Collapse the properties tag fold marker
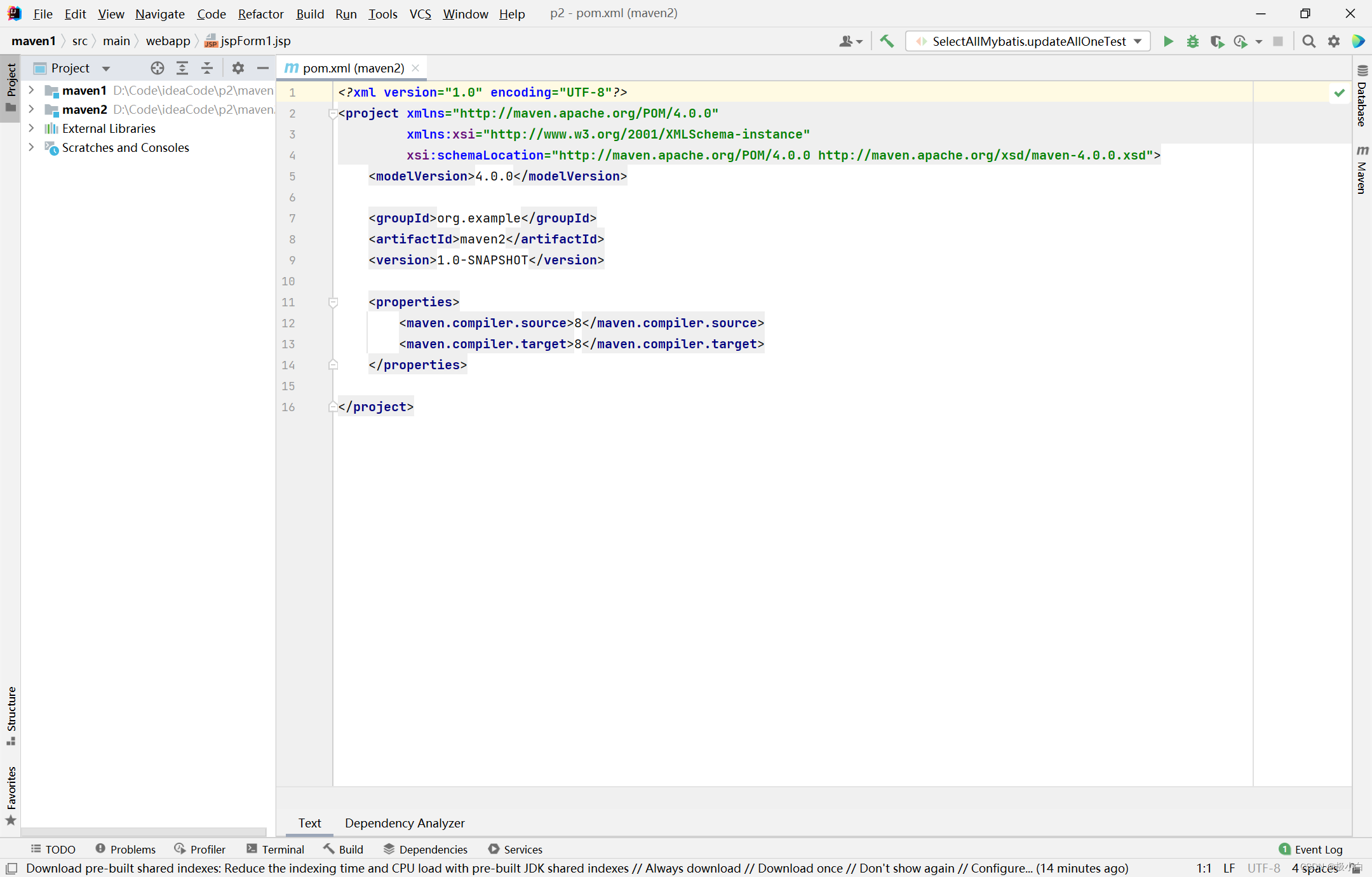This screenshot has width=1372, height=877. coord(332,303)
